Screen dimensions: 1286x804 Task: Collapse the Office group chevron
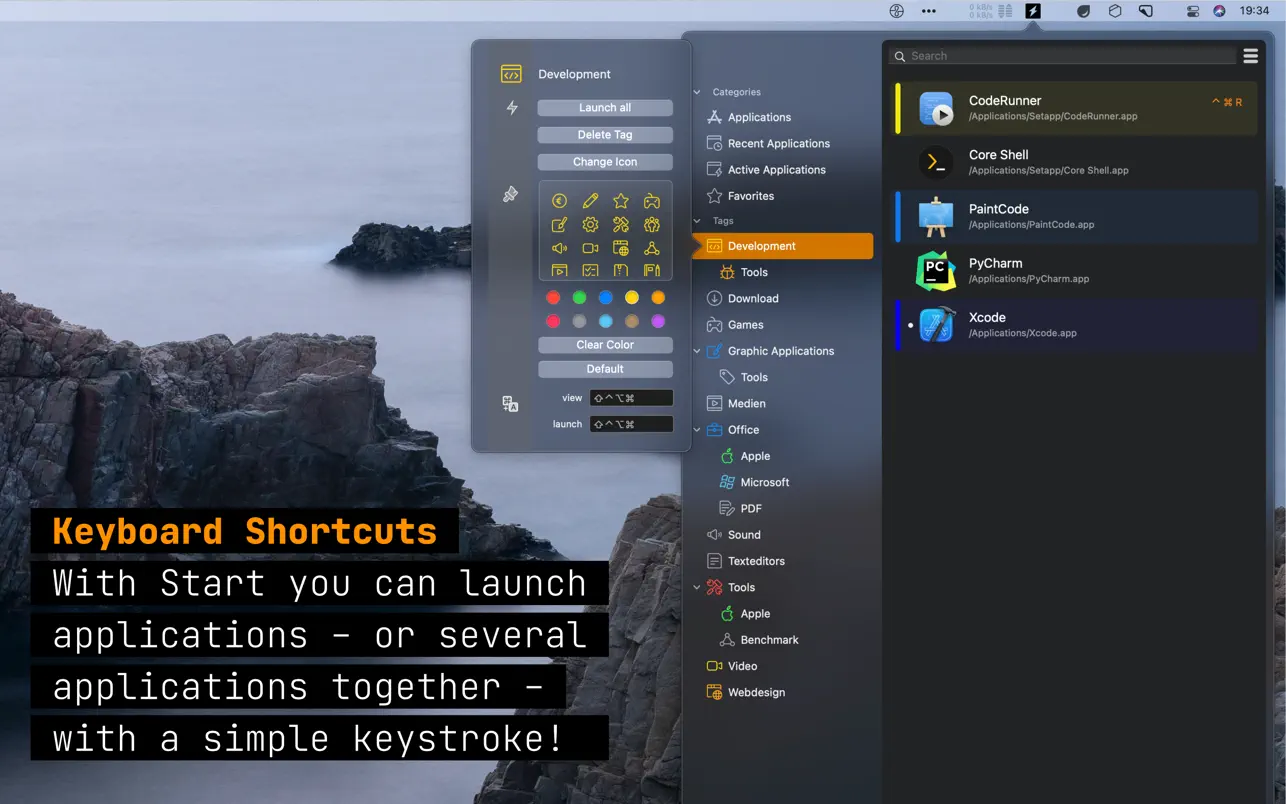click(x=696, y=429)
